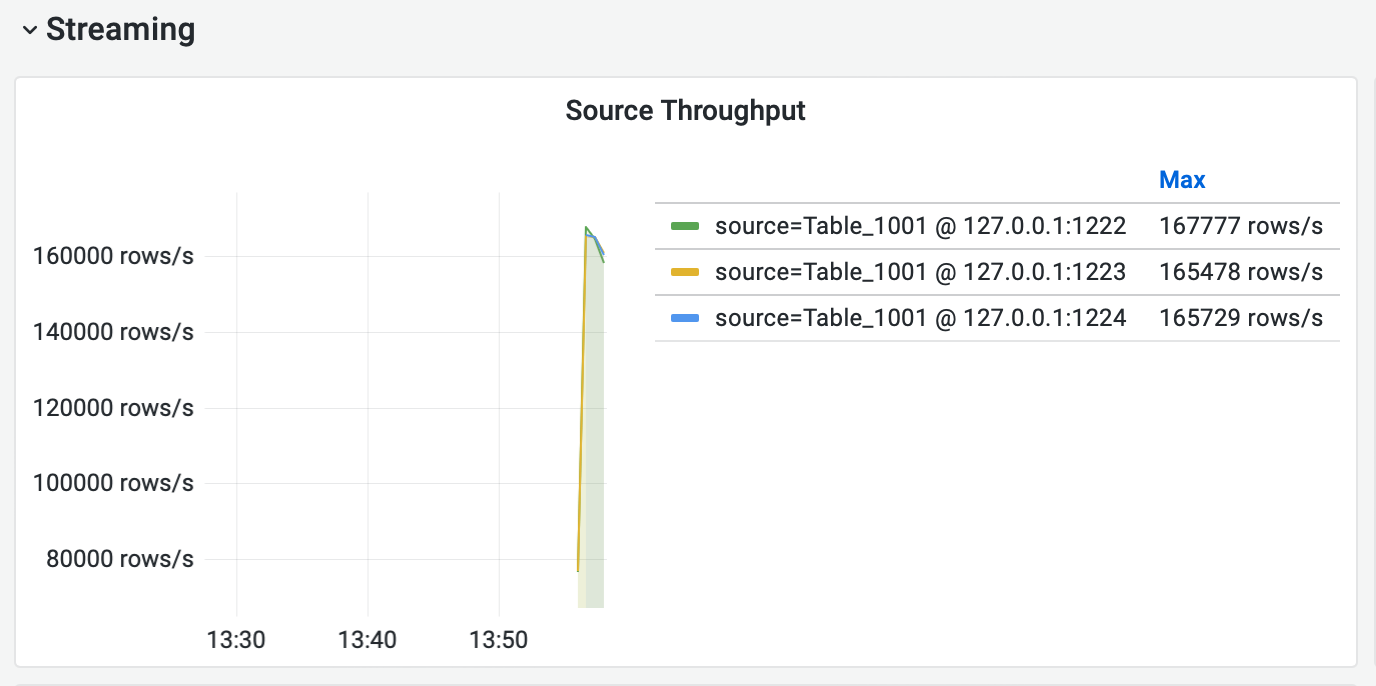Screen dimensions: 1376x686
Task: Click the Max value 165478 rows/s
Action: (1241, 272)
